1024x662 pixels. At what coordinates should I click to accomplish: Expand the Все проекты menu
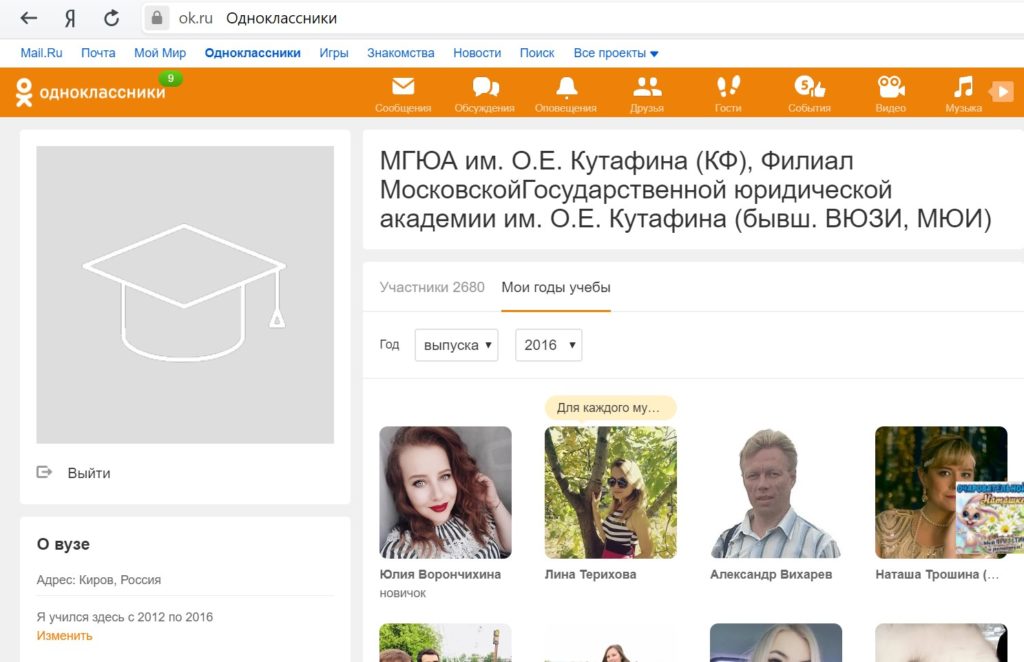(x=615, y=53)
